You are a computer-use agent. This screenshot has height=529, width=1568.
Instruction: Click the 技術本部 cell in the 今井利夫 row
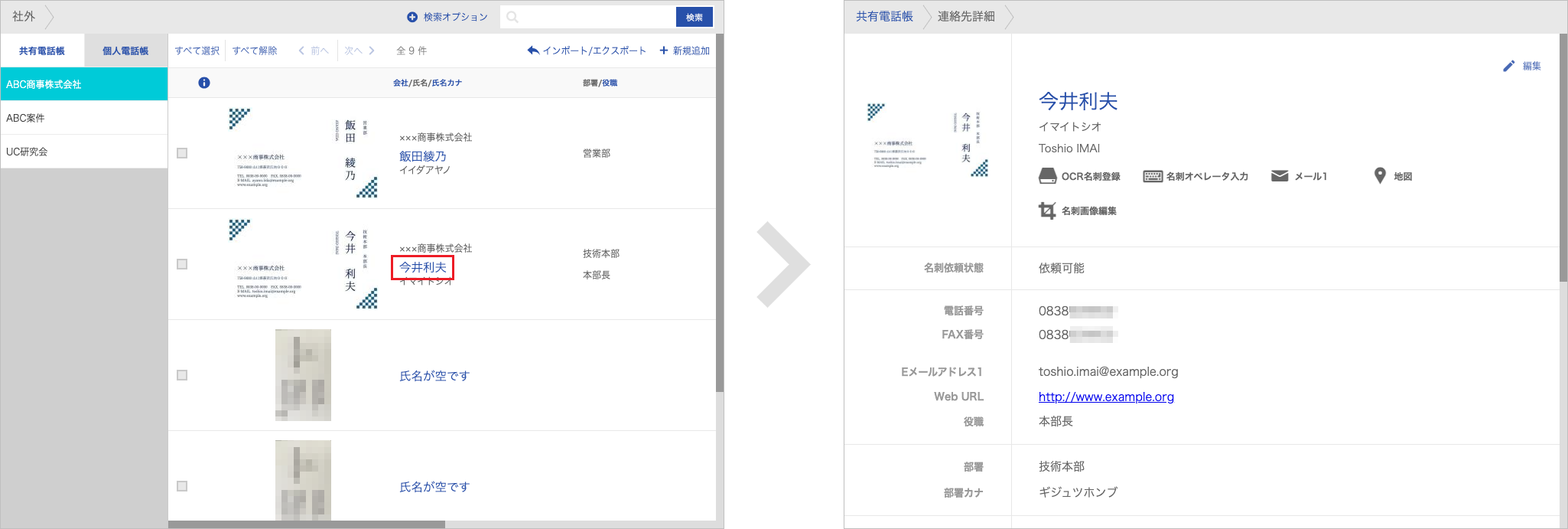[x=601, y=253]
